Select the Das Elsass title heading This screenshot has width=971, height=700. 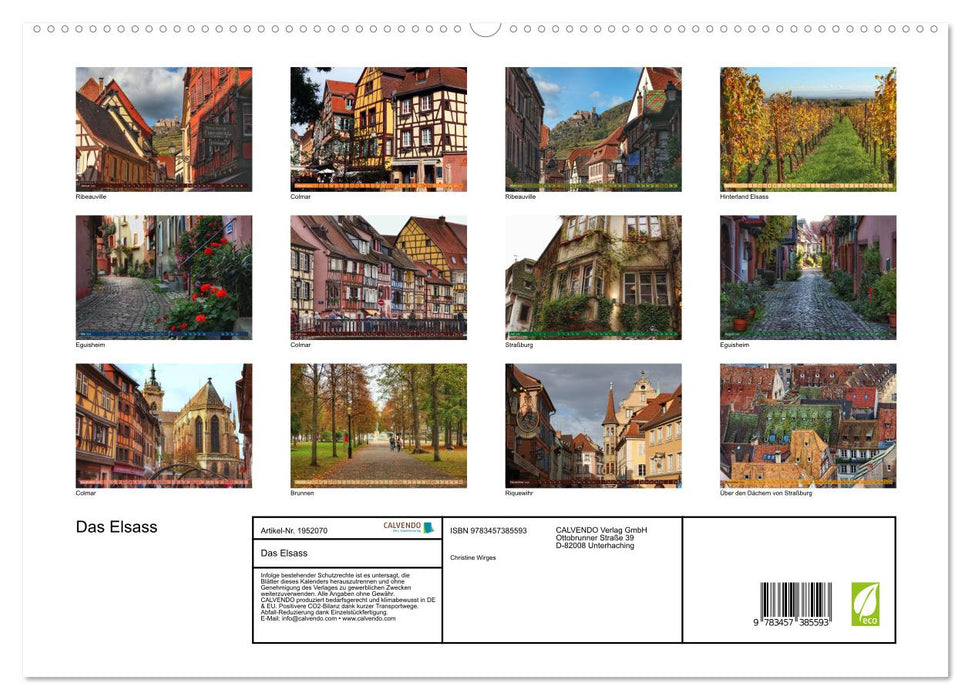[x=118, y=527]
